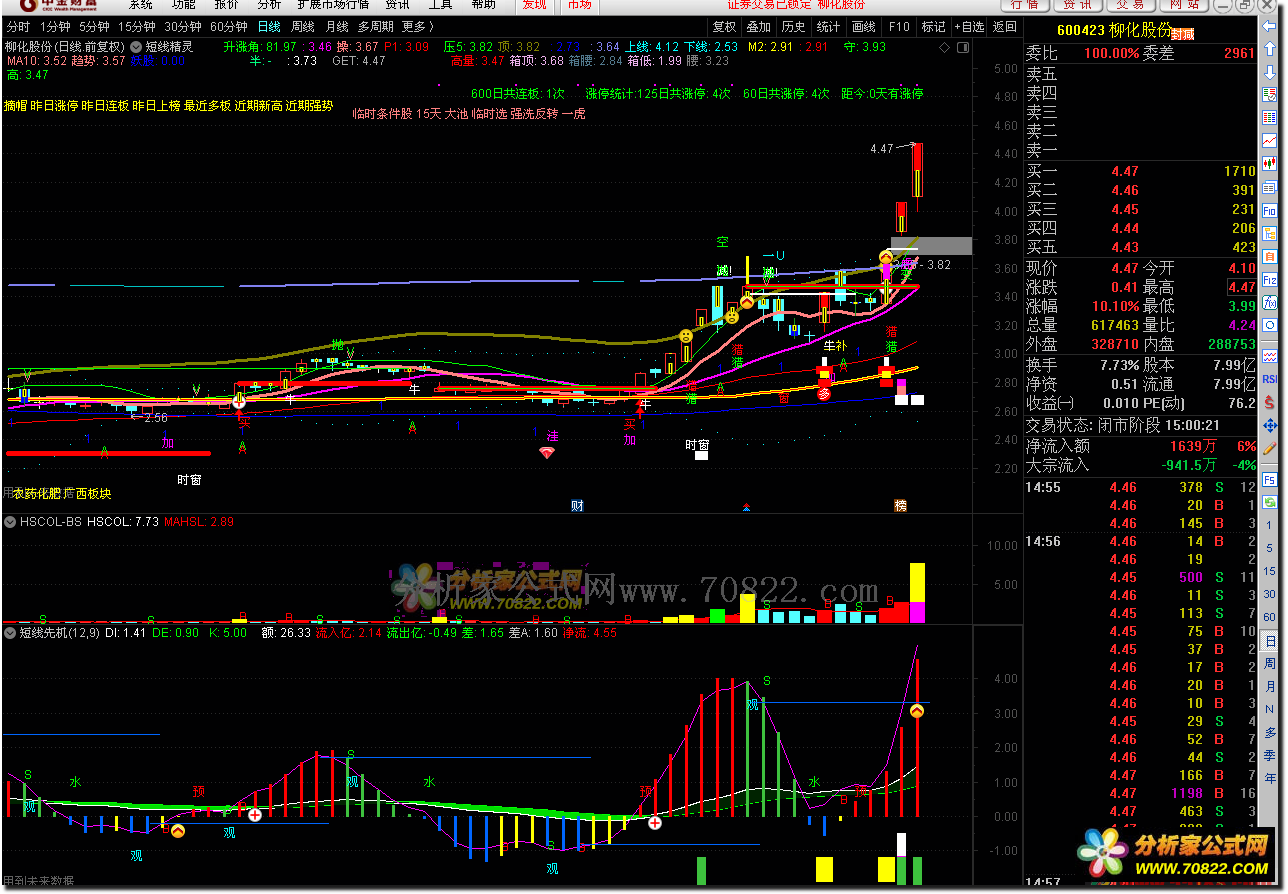
Task: Click the yellow tree structure sidebar icon
Action: point(1269,233)
